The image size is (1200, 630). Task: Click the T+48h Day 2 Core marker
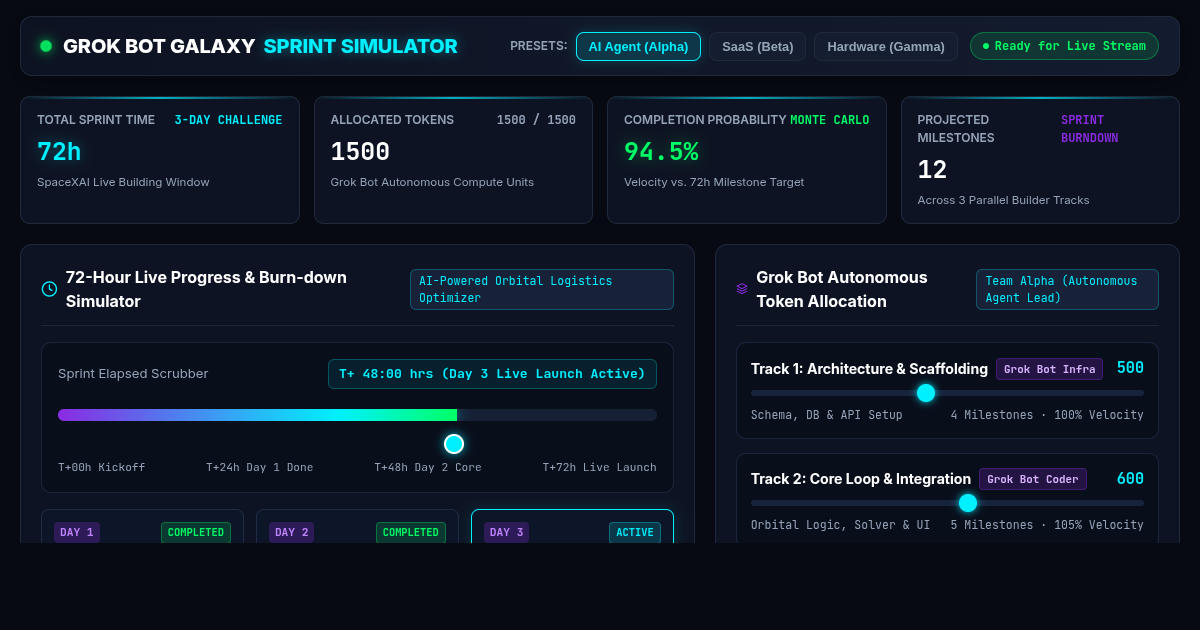coord(428,467)
